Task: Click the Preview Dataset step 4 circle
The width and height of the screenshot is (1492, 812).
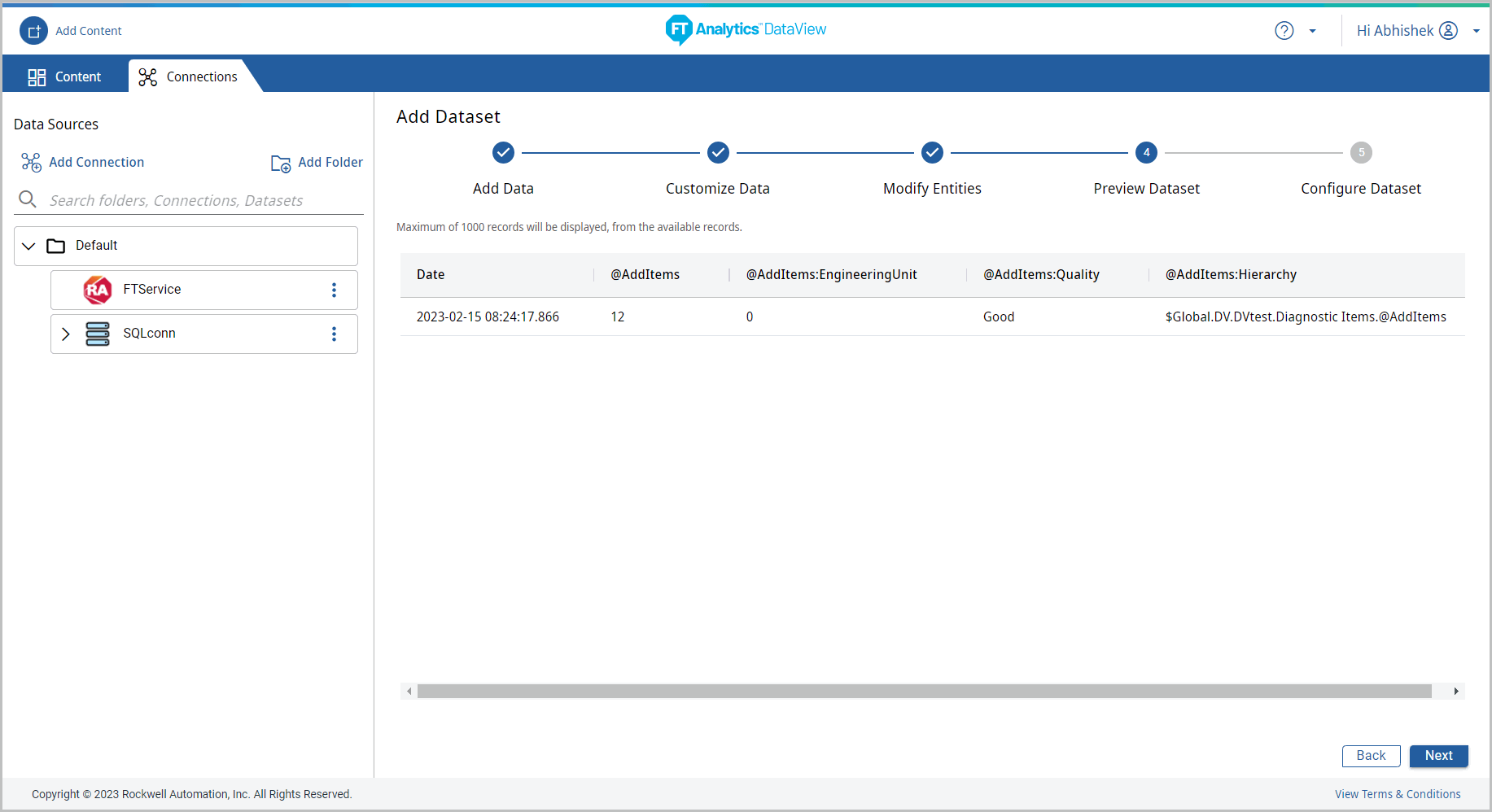Action: [1146, 152]
